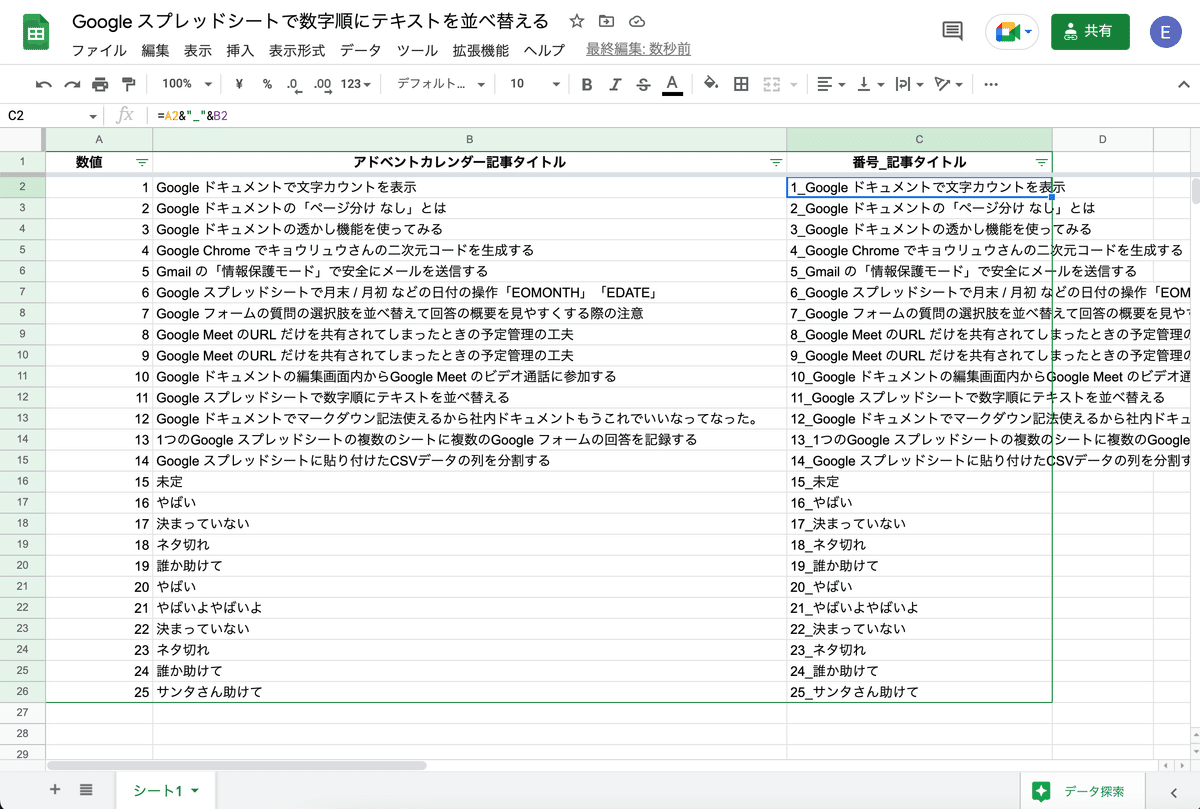
Task: Undo the last action
Action: (x=44, y=84)
